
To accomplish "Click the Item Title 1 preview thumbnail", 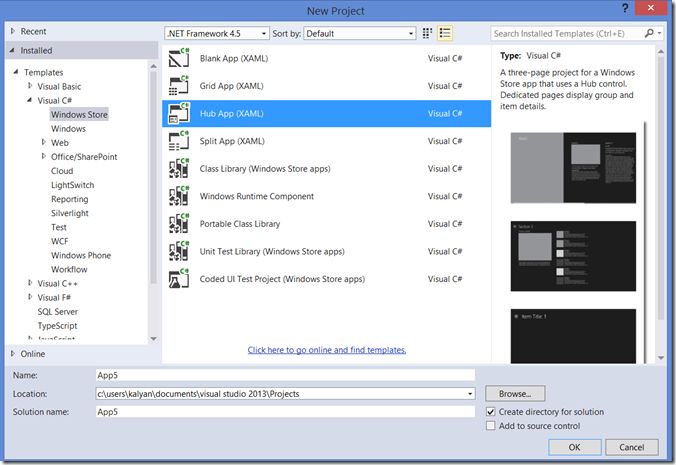I will click(x=573, y=336).
